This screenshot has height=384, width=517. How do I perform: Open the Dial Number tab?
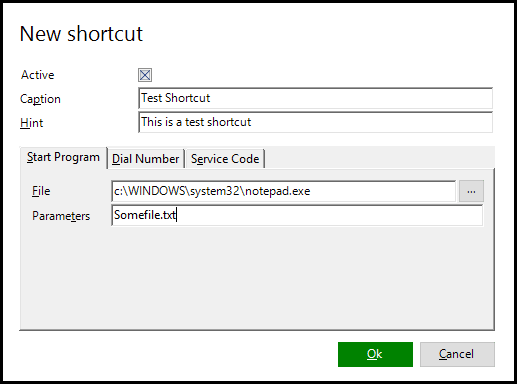(146, 159)
